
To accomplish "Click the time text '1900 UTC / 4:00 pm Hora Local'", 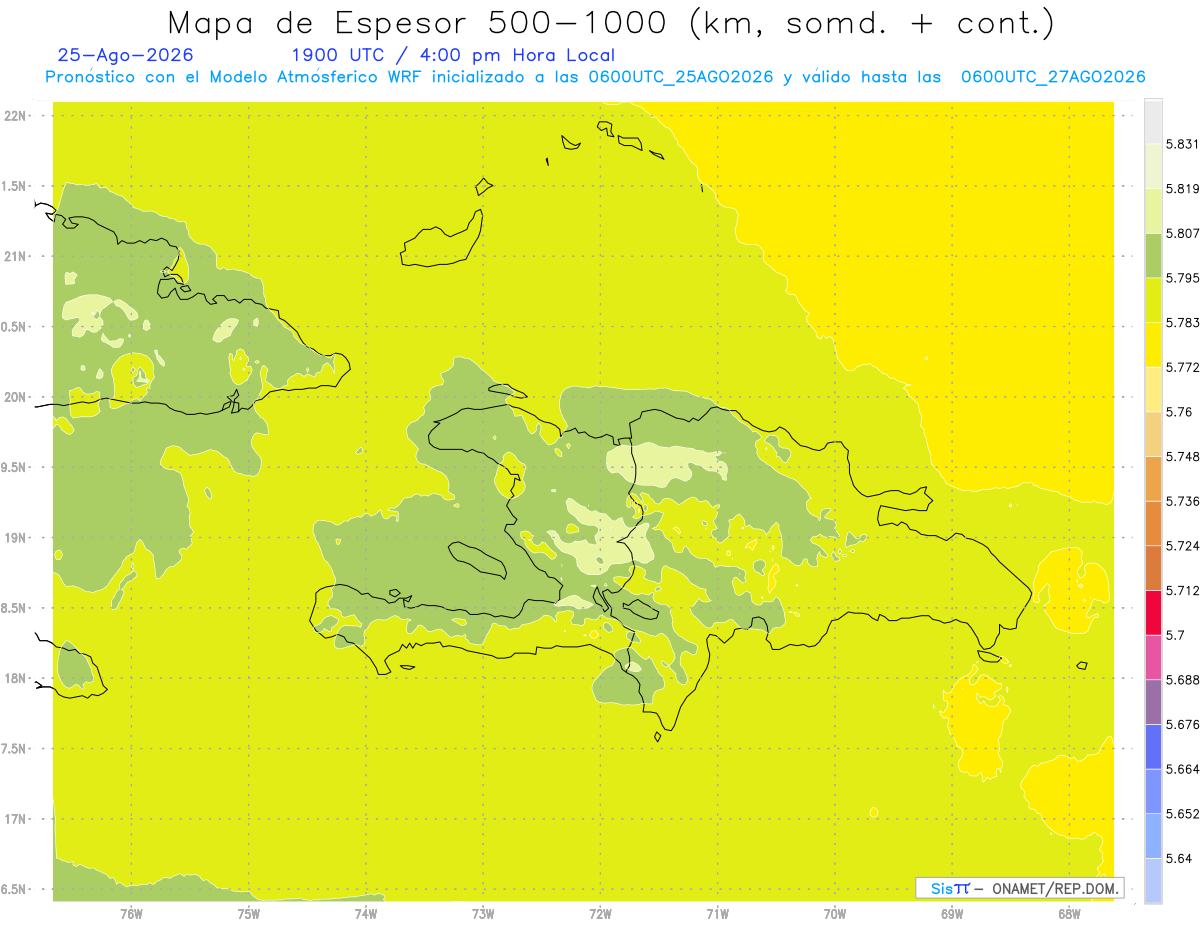I will [453, 56].
